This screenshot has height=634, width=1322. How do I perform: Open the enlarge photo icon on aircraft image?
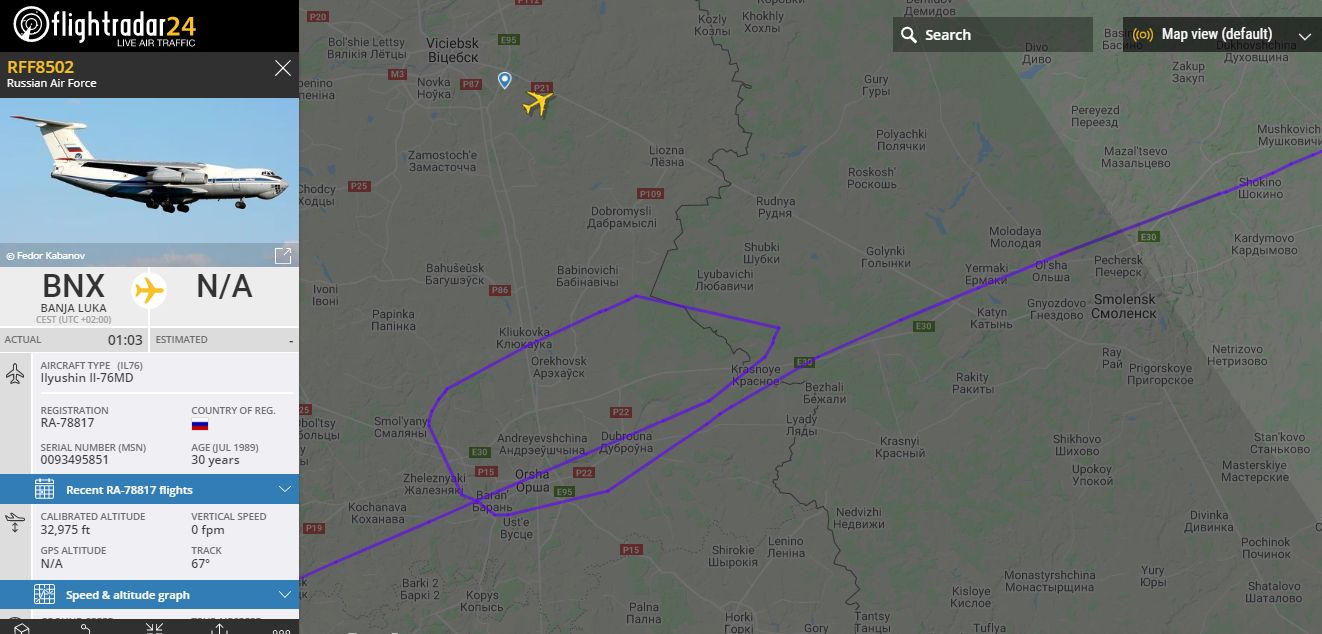pyautogui.click(x=283, y=256)
